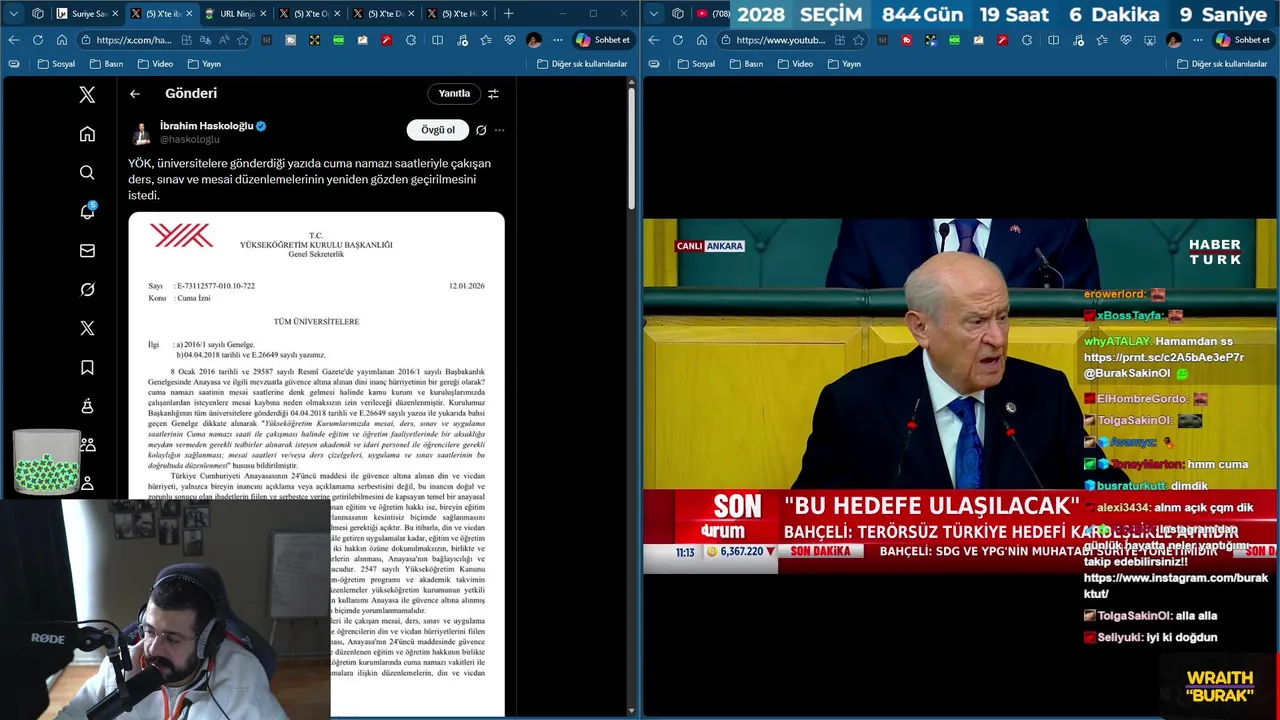This screenshot has width=1280, height=720.
Task: Click translate icon in X window address bar
Action: [x=205, y=40]
